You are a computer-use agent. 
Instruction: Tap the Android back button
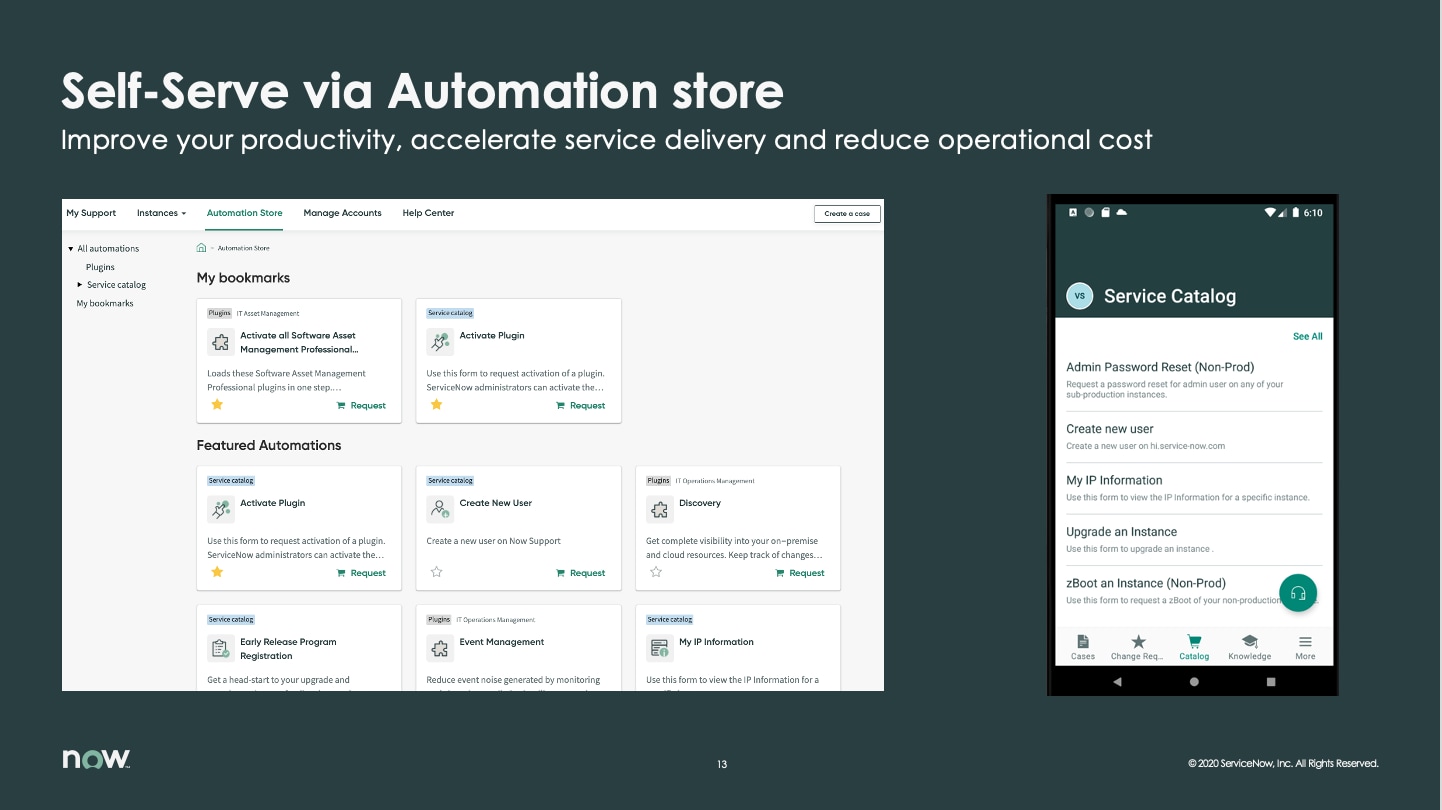click(x=1117, y=682)
